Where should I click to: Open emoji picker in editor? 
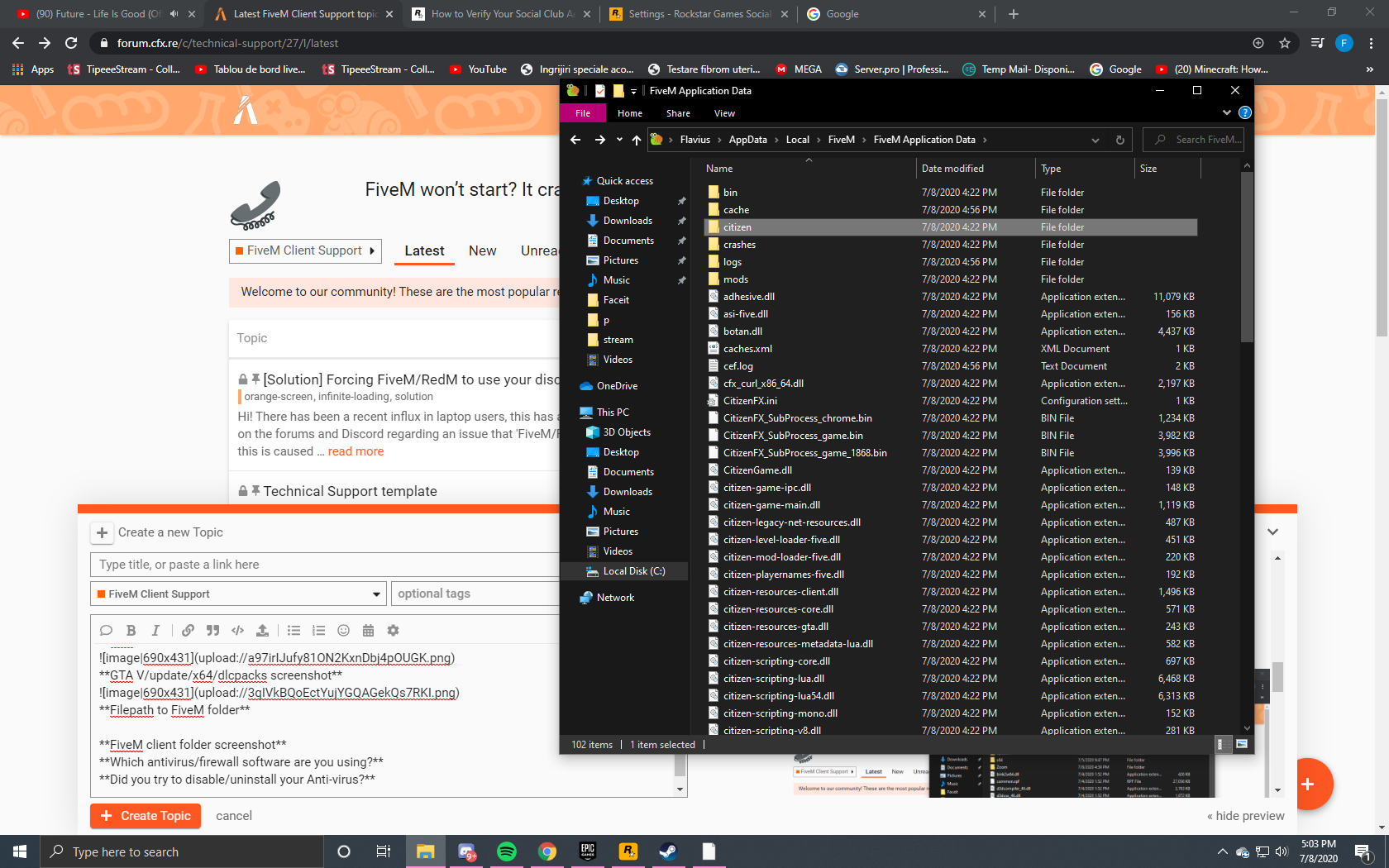click(x=343, y=631)
